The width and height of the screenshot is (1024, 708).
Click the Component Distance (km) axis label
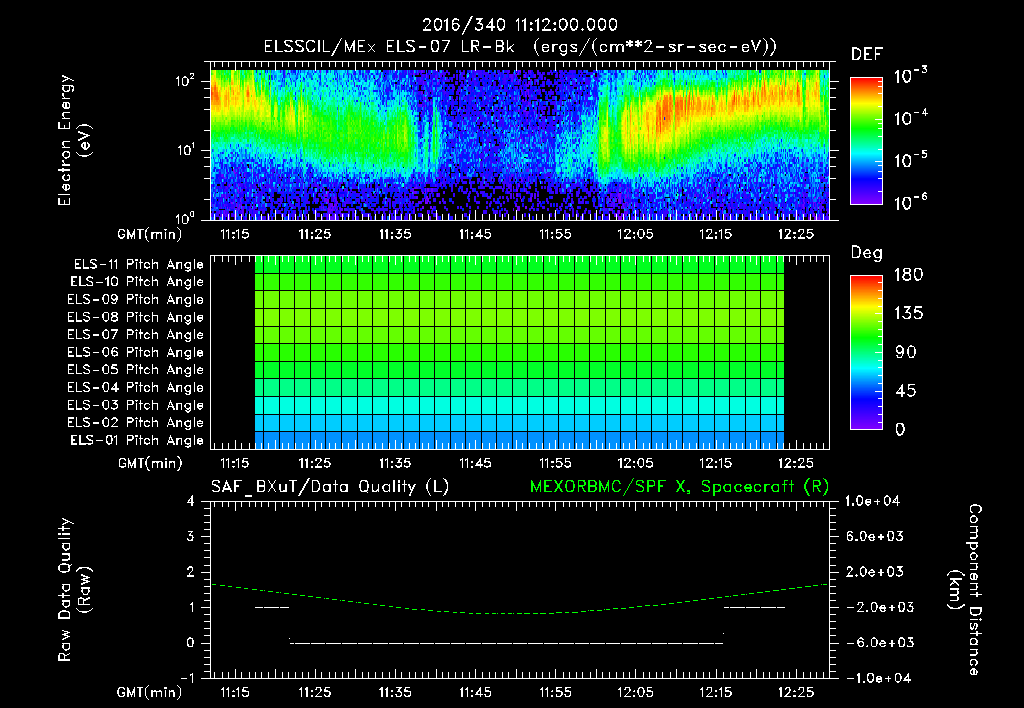[965, 590]
